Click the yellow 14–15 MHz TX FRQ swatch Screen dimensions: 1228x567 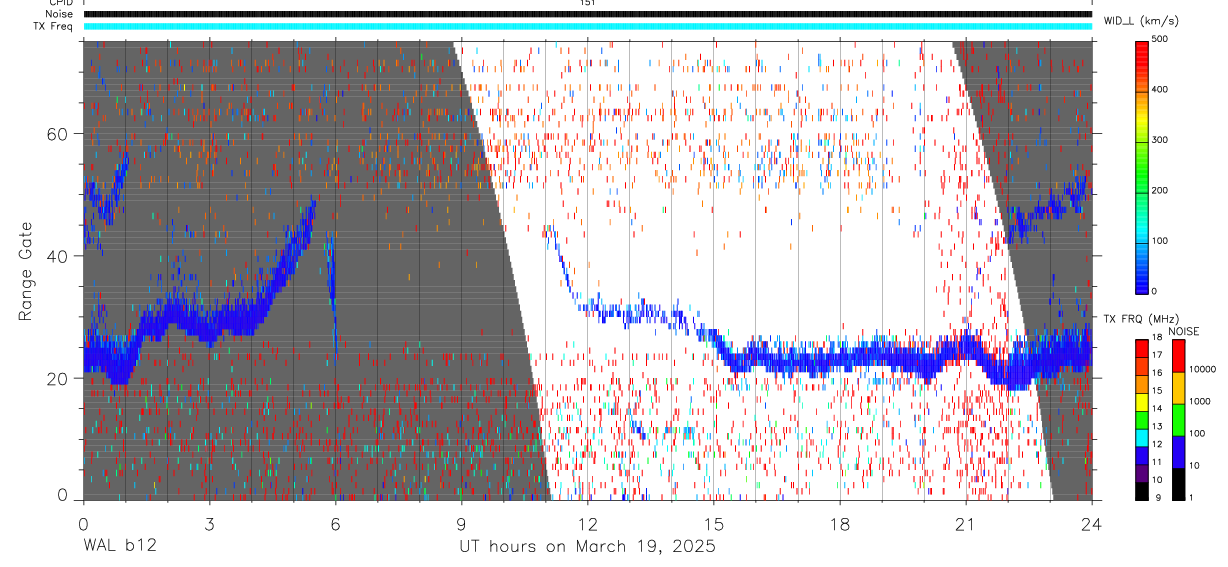pyautogui.click(x=1142, y=402)
